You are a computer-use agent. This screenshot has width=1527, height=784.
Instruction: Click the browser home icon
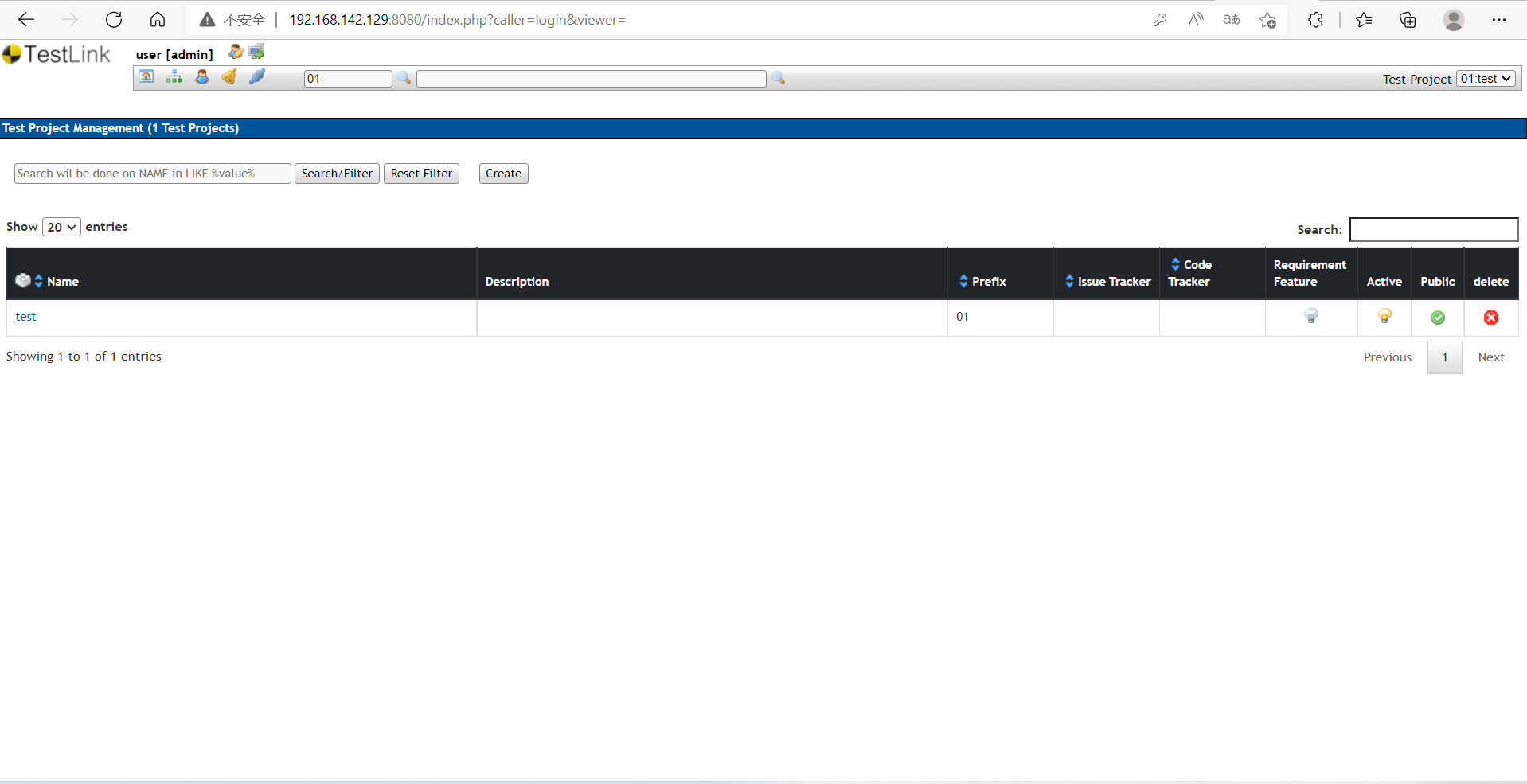(x=158, y=20)
